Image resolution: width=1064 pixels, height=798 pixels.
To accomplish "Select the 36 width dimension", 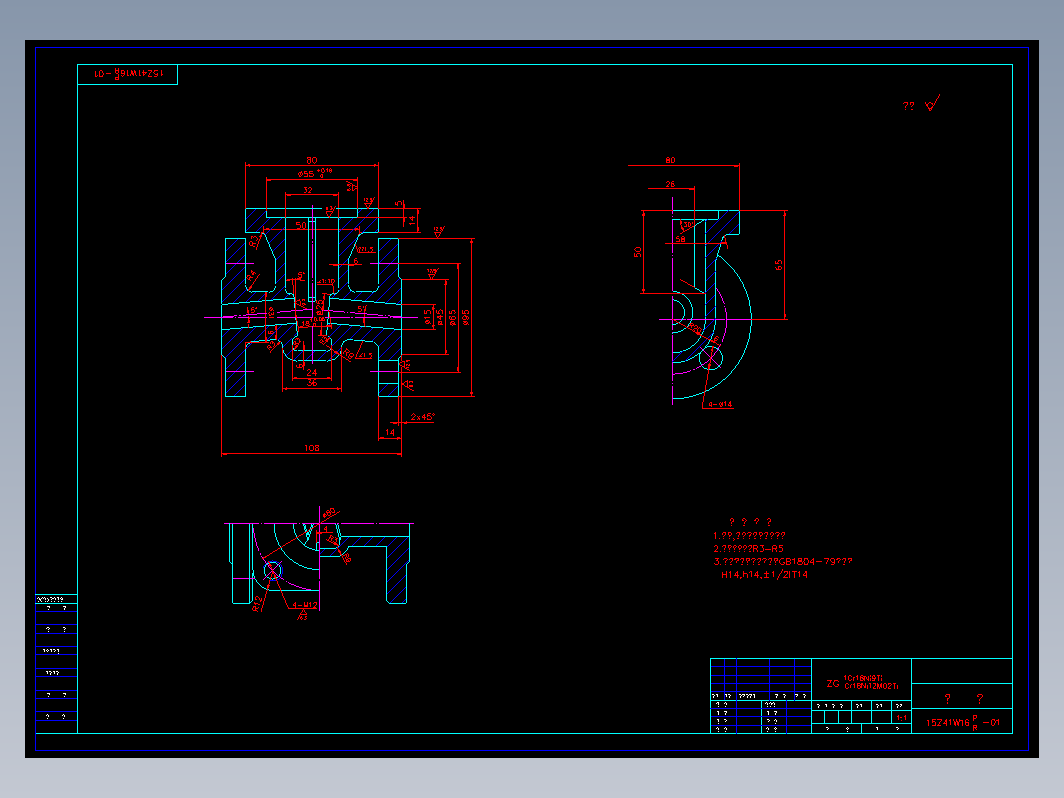I will [311, 383].
